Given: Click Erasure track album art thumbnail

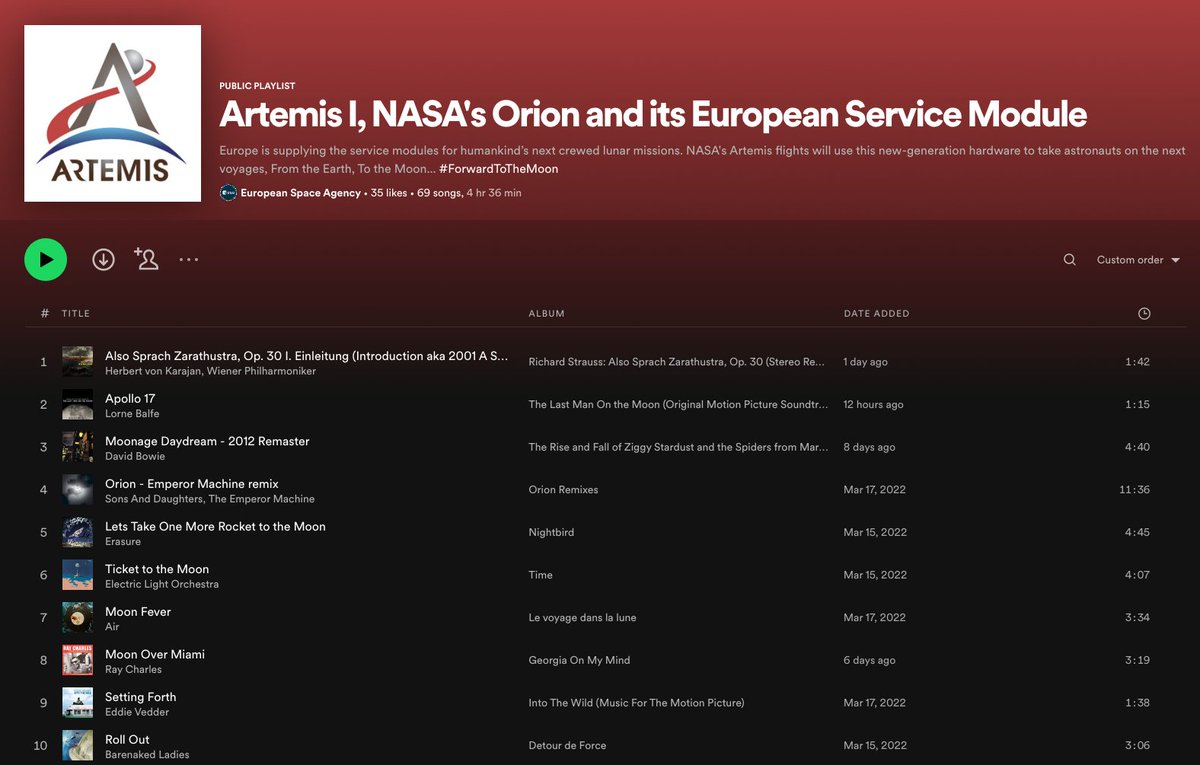Looking at the screenshot, I should [78, 533].
